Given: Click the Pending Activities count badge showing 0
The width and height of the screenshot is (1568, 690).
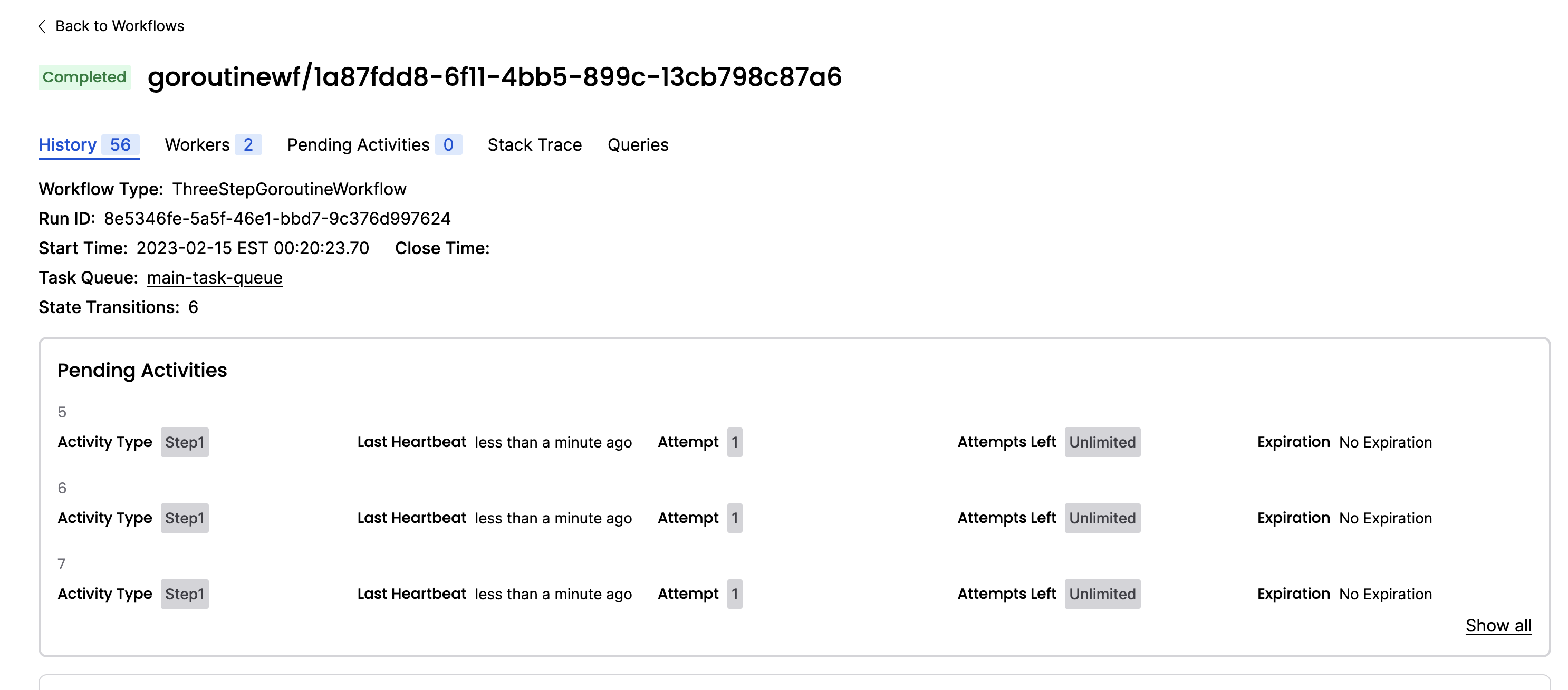Looking at the screenshot, I should click(449, 145).
